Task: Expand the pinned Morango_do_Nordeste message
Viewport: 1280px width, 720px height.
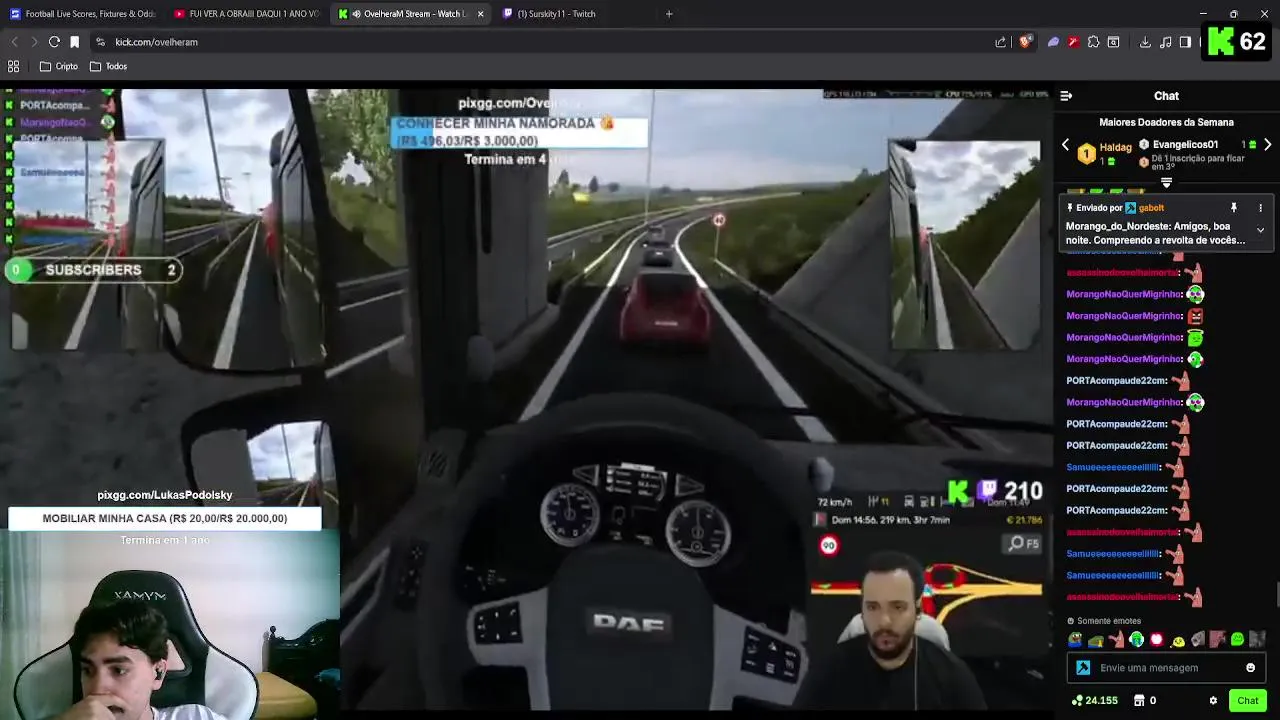Action: 1260,230
